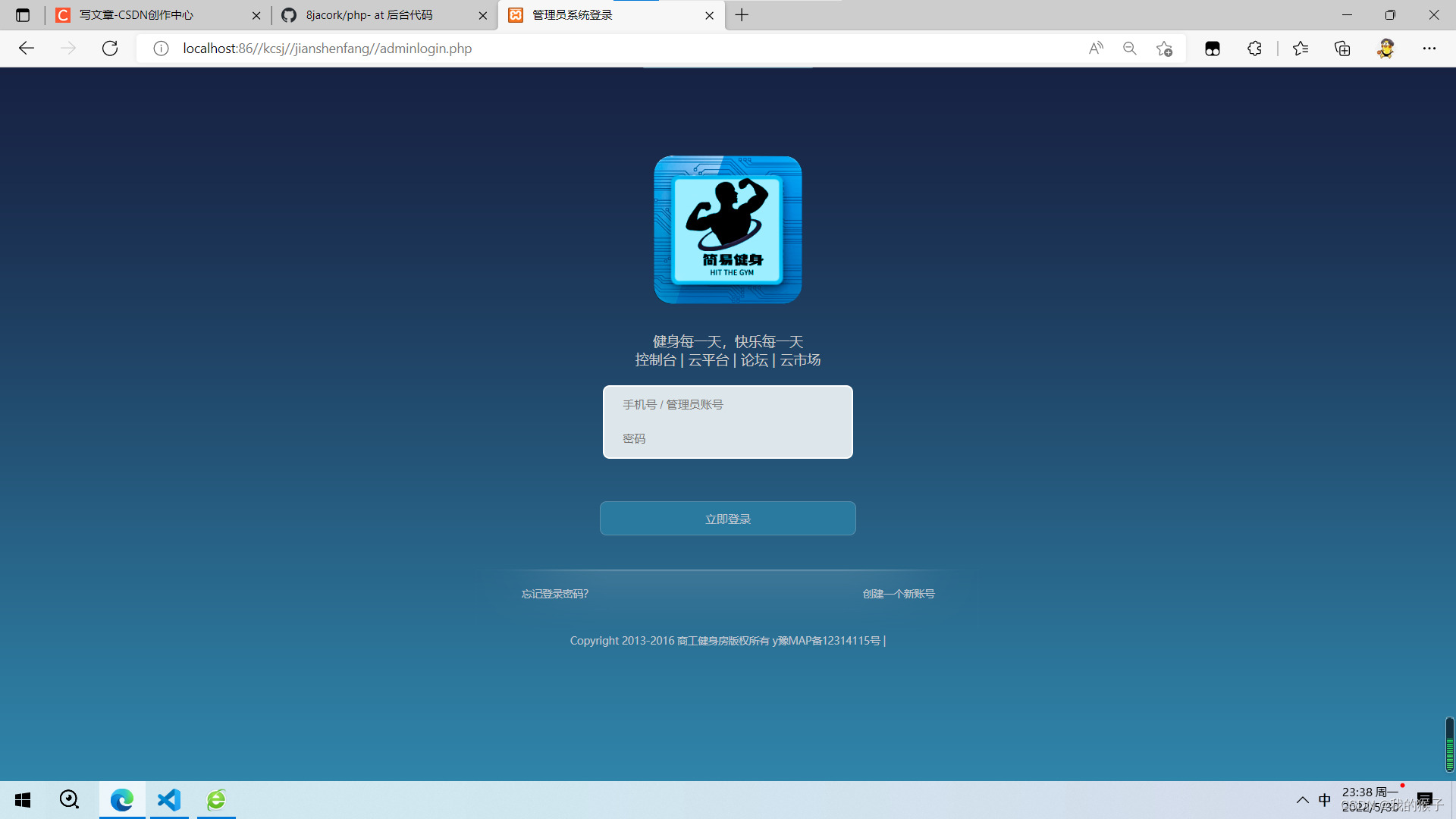Open the Collections icon

[1342, 49]
